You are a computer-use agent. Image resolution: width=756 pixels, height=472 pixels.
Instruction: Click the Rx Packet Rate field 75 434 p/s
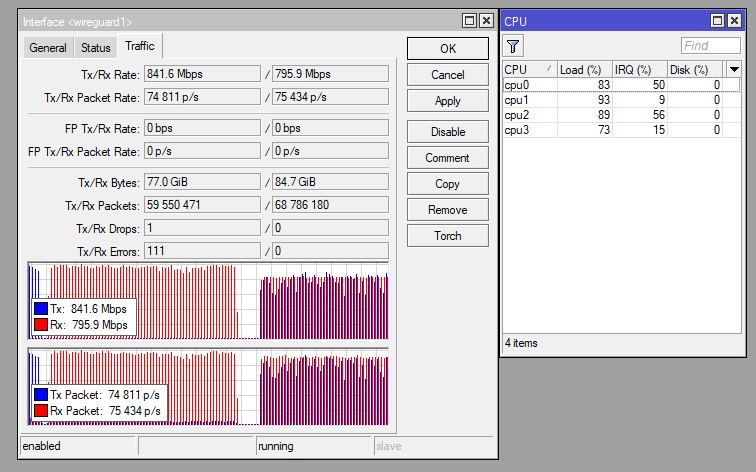click(x=330, y=97)
